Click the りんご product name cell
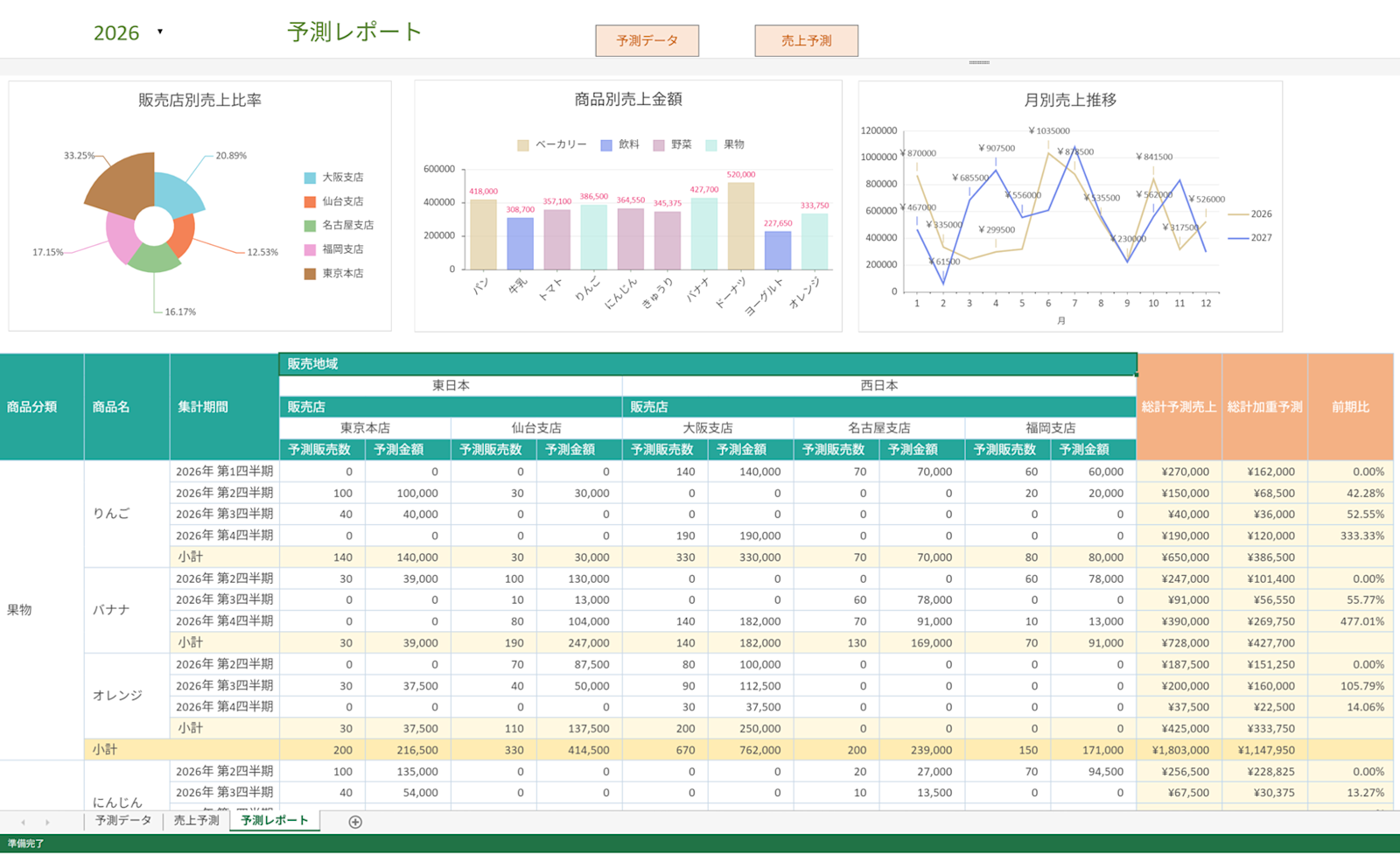Screen dimensions: 1400x855 [127, 514]
